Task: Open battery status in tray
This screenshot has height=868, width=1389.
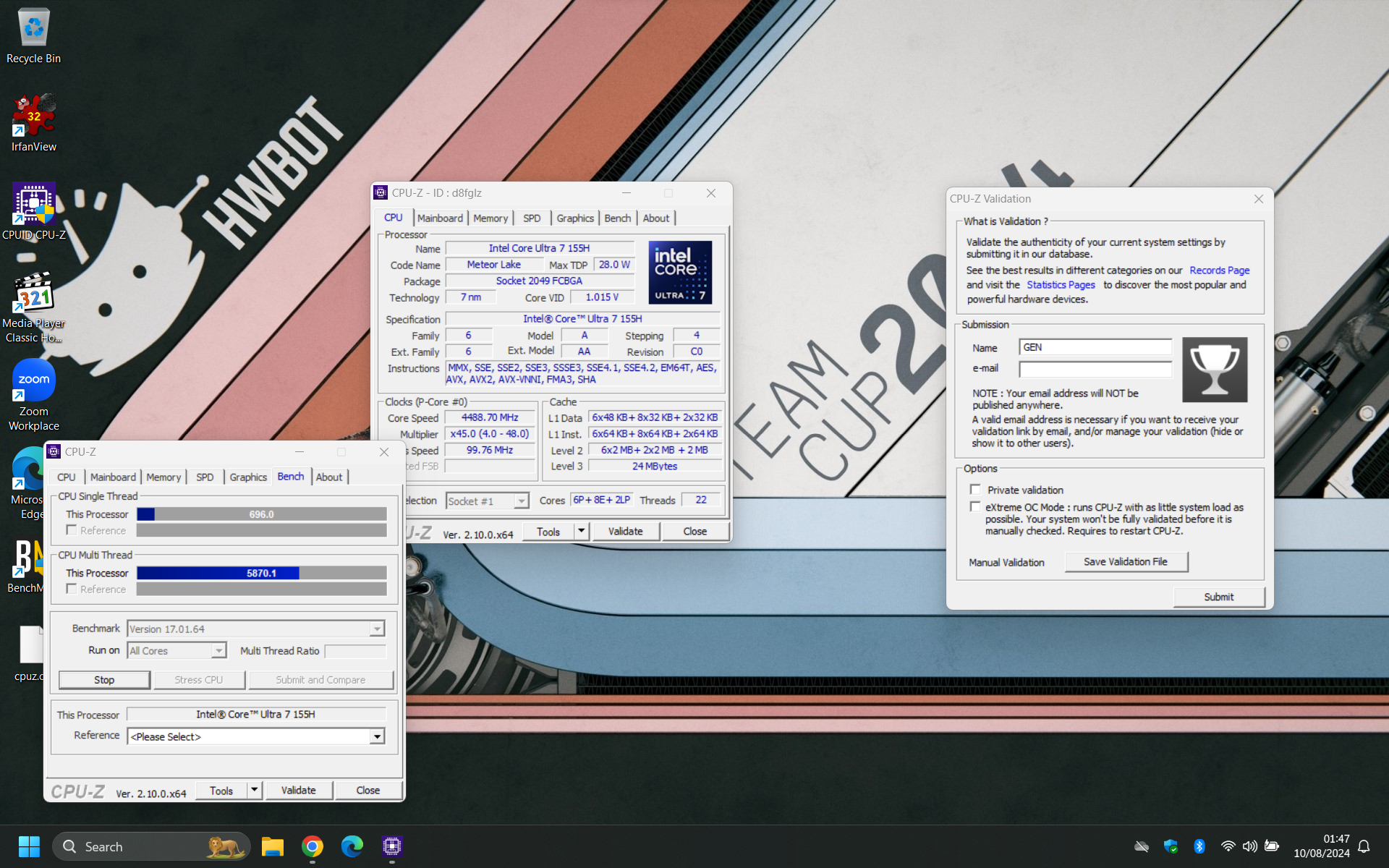Action: click(x=1272, y=846)
